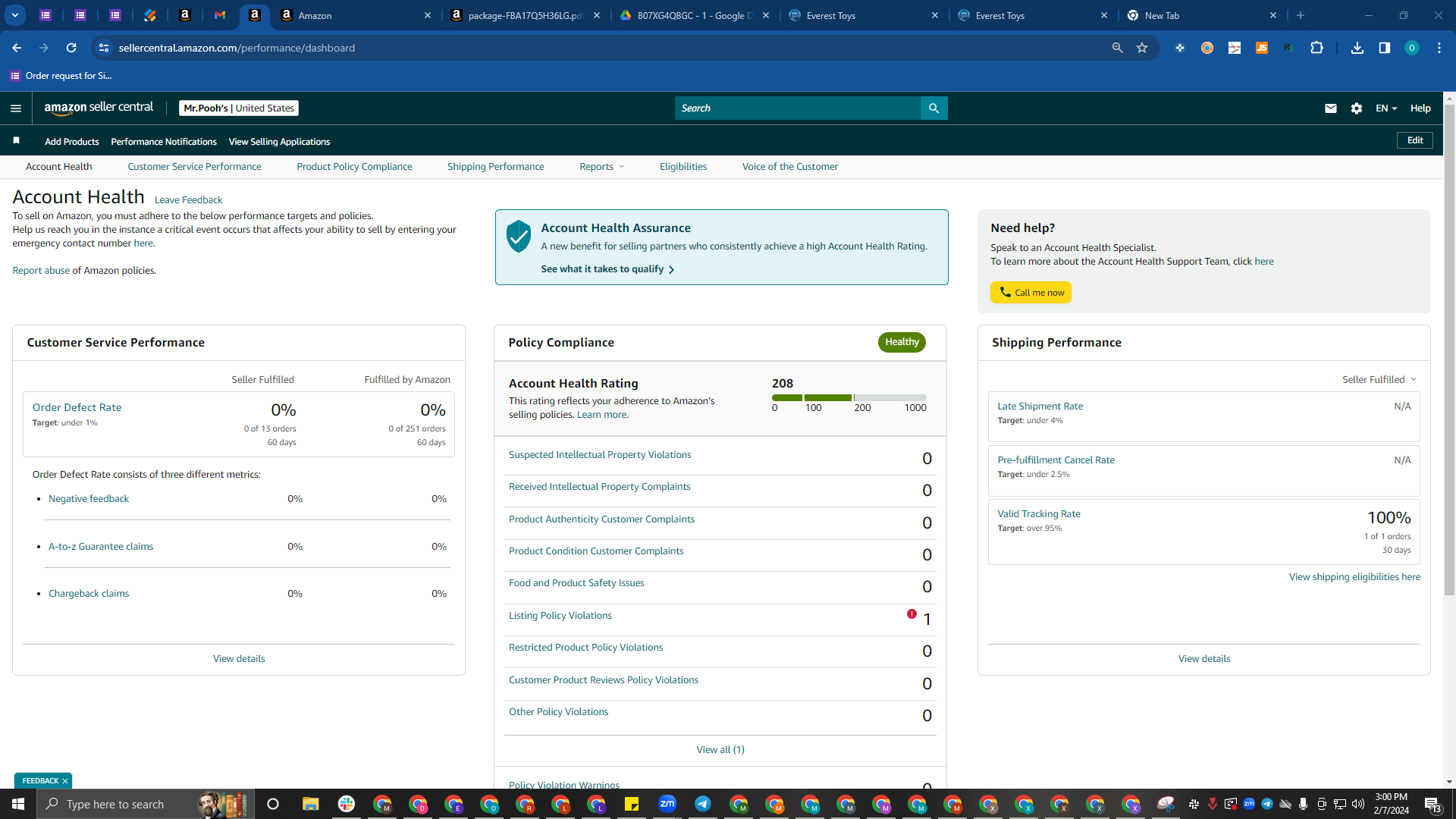Open A-to-z Guarantee claims link
The height and width of the screenshot is (819, 1456).
coord(101,547)
